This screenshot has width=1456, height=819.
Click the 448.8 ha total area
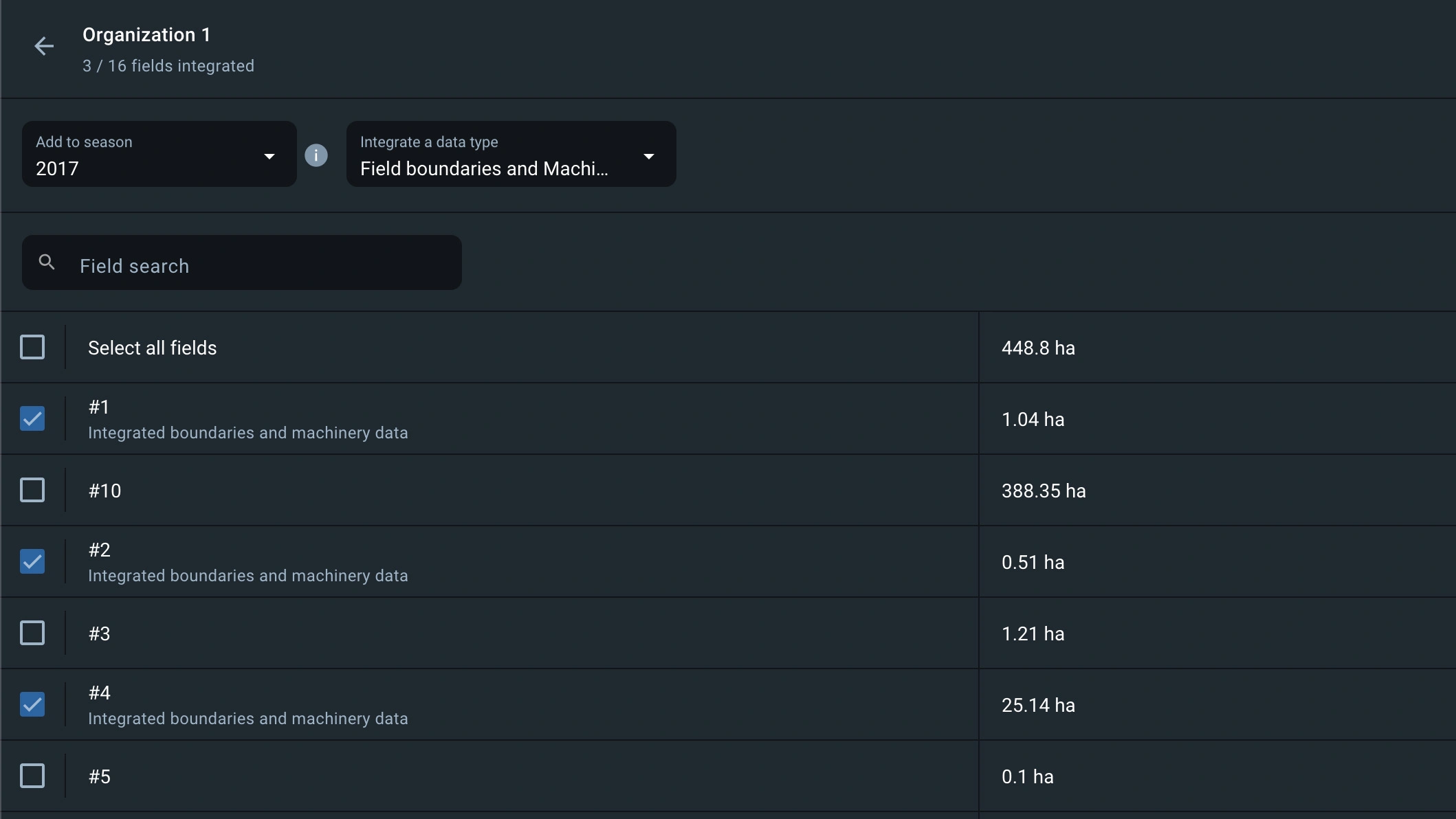[x=1038, y=348]
